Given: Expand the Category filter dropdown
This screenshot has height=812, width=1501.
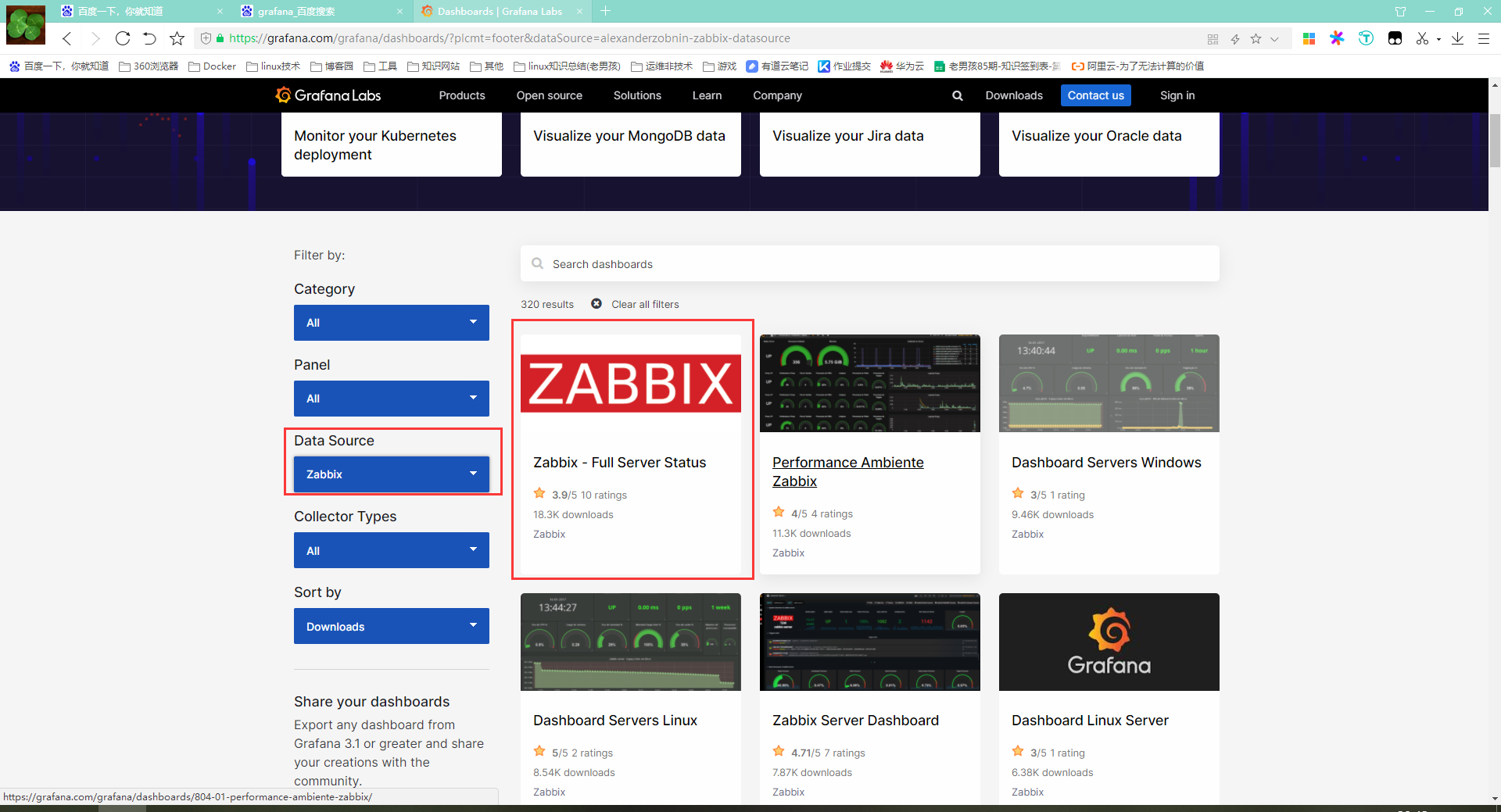Looking at the screenshot, I should 392,323.
